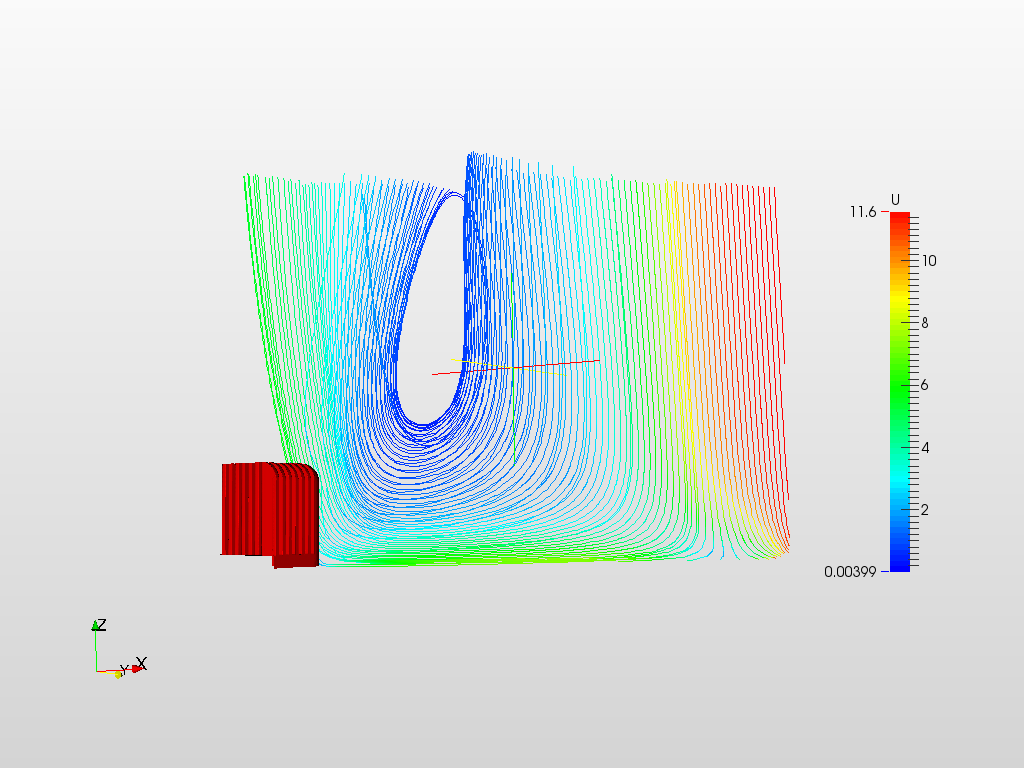Click the red center-of-rotation axis line
The width and height of the screenshot is (1024, 768).
(516, 368)
